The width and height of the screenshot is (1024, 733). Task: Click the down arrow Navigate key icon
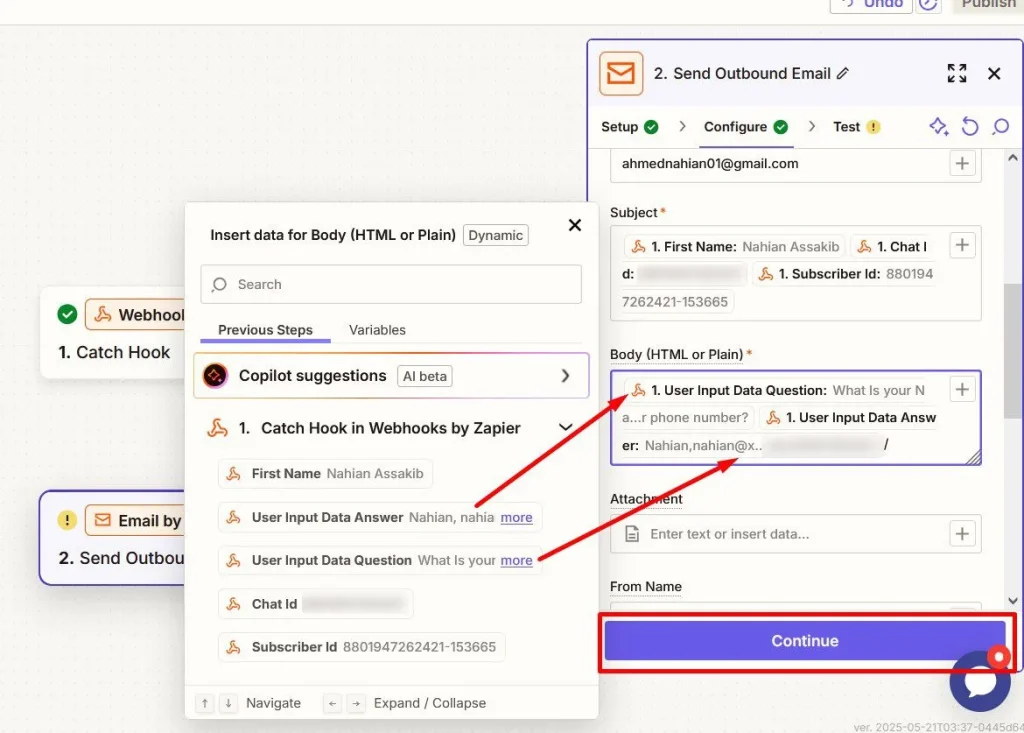pyautogui.click(x=228, y=703)
